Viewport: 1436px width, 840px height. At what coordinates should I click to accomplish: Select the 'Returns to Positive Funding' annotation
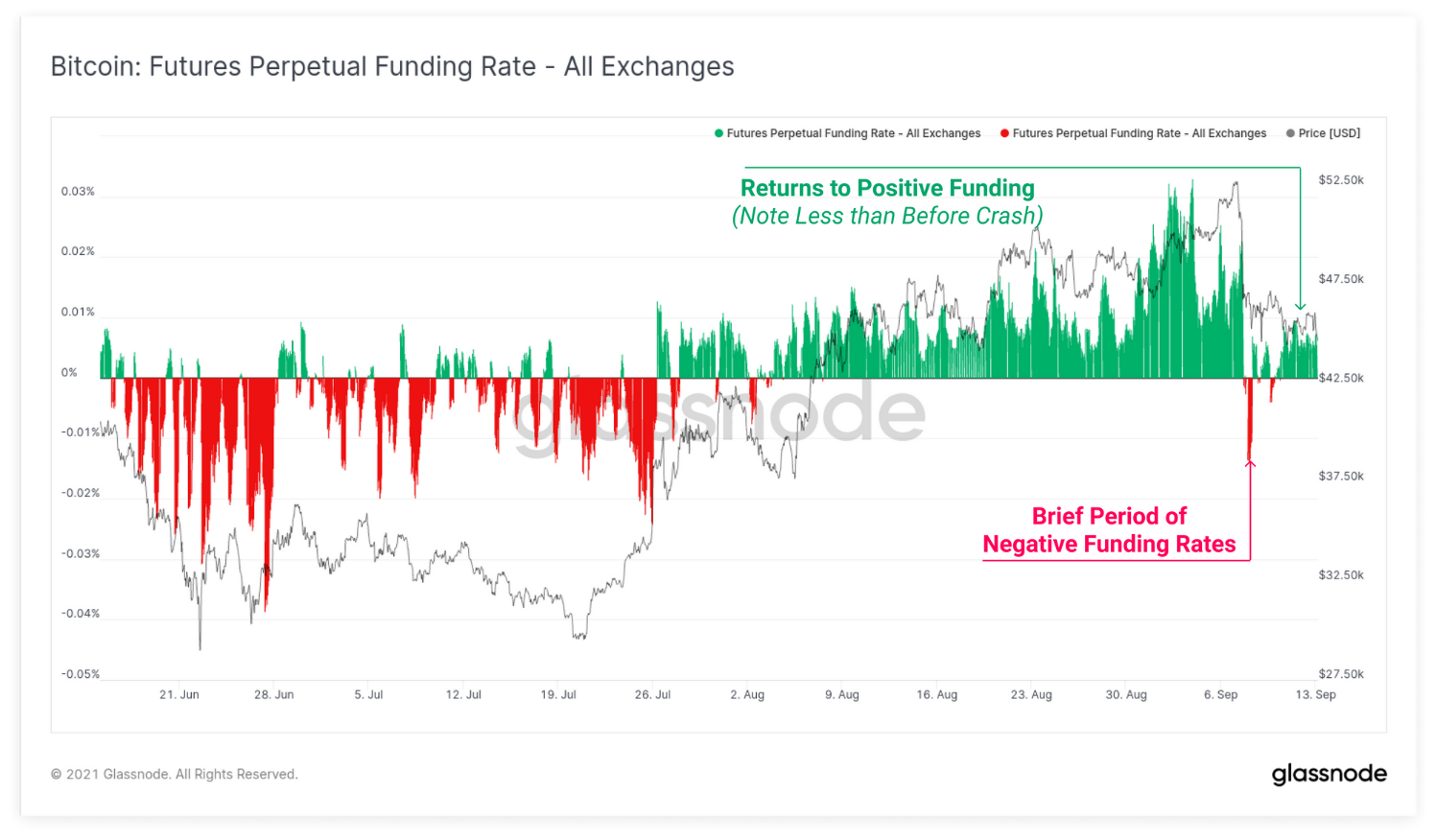[x=887, y=188]
